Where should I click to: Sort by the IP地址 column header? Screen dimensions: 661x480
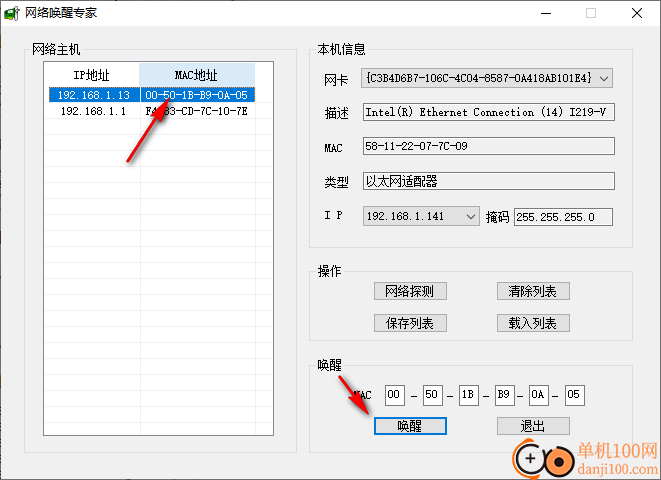pos(91,75)
